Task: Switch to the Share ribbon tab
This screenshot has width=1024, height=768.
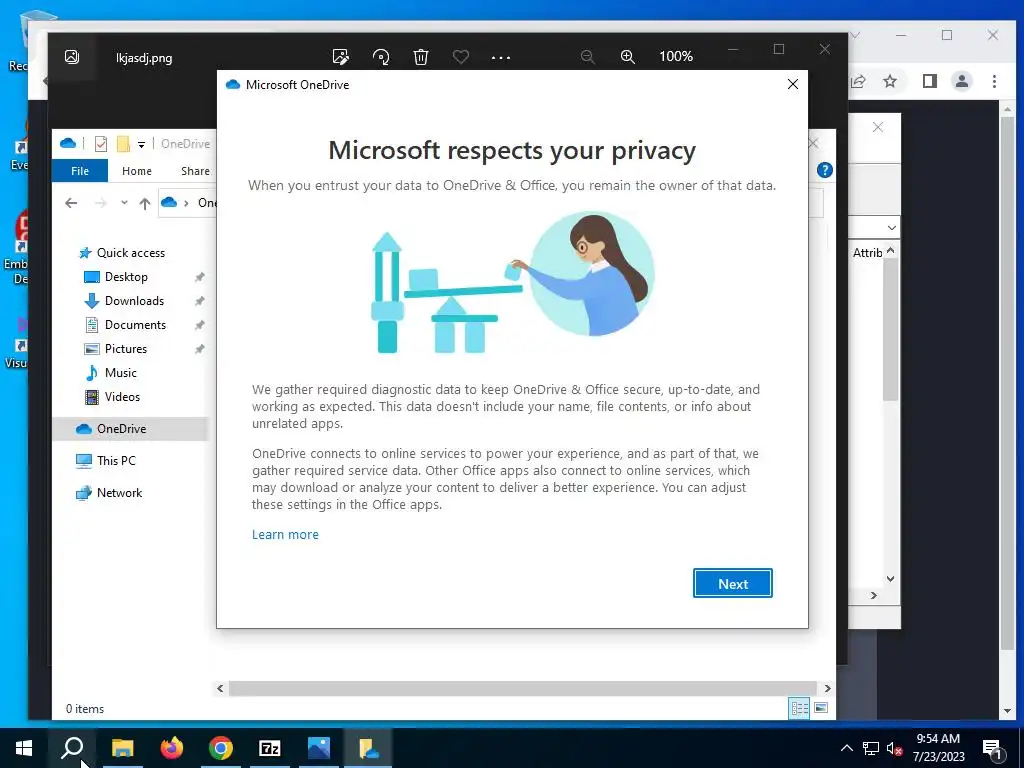Action: click(x=195, y=170)
